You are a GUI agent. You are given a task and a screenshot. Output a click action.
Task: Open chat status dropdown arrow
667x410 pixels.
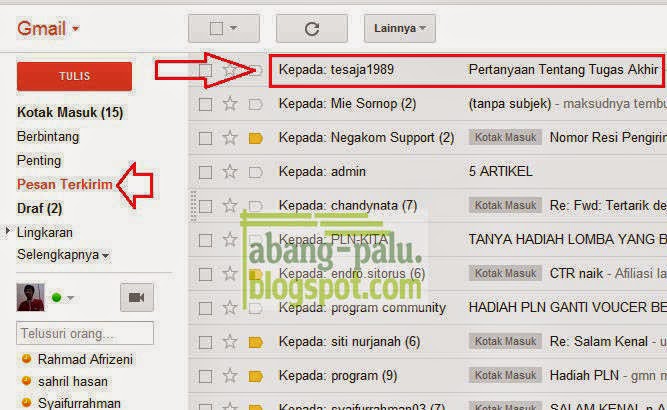click(71, 298)
